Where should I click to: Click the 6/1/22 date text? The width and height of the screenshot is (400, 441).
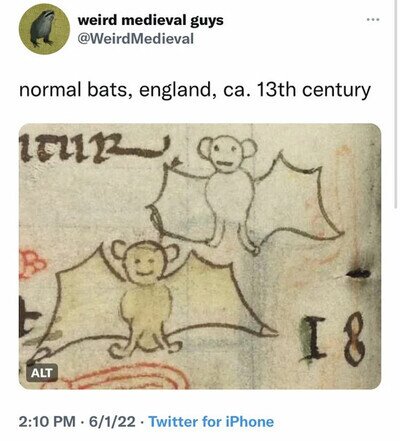112,422
